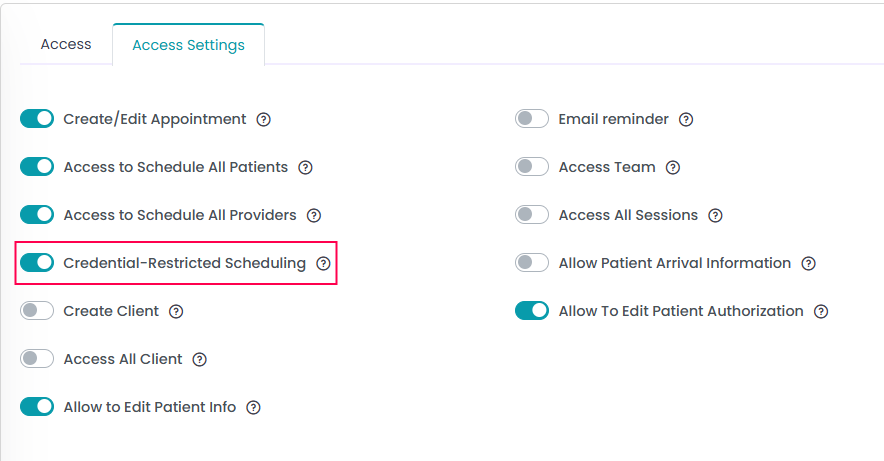Click help icon for Email reminder
This screenshot has width=884, height=461.
(686, 119)
